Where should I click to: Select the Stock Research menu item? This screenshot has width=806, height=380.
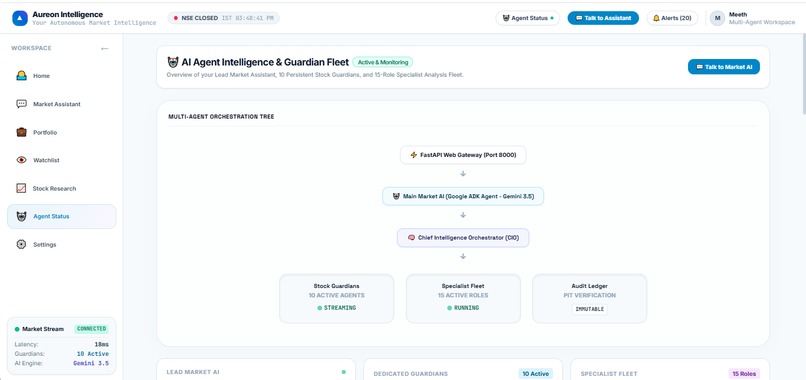[62, 188]
